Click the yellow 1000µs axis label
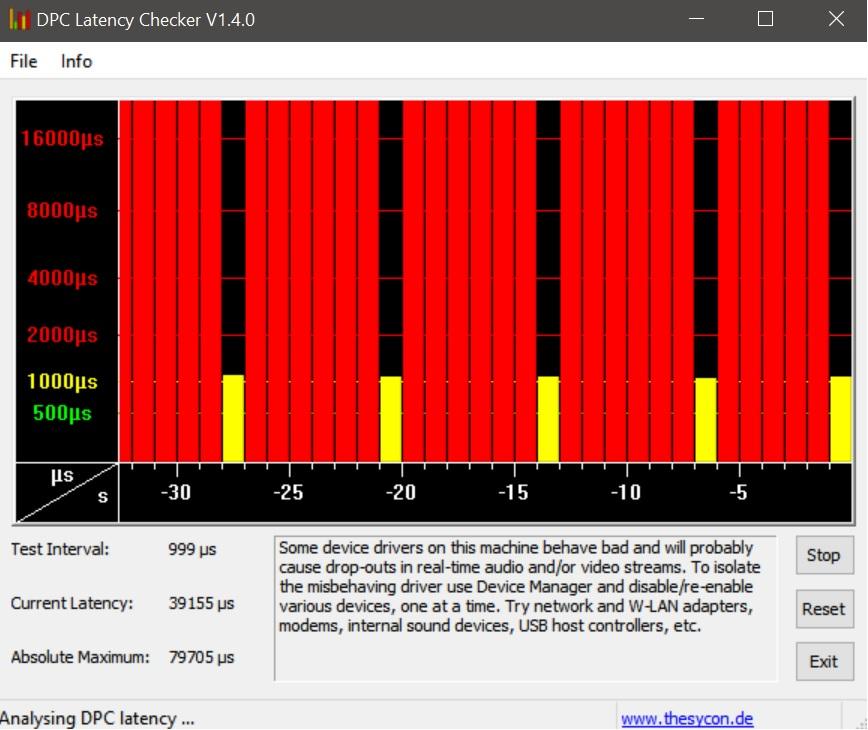The image size is (868, 730). 62,381
